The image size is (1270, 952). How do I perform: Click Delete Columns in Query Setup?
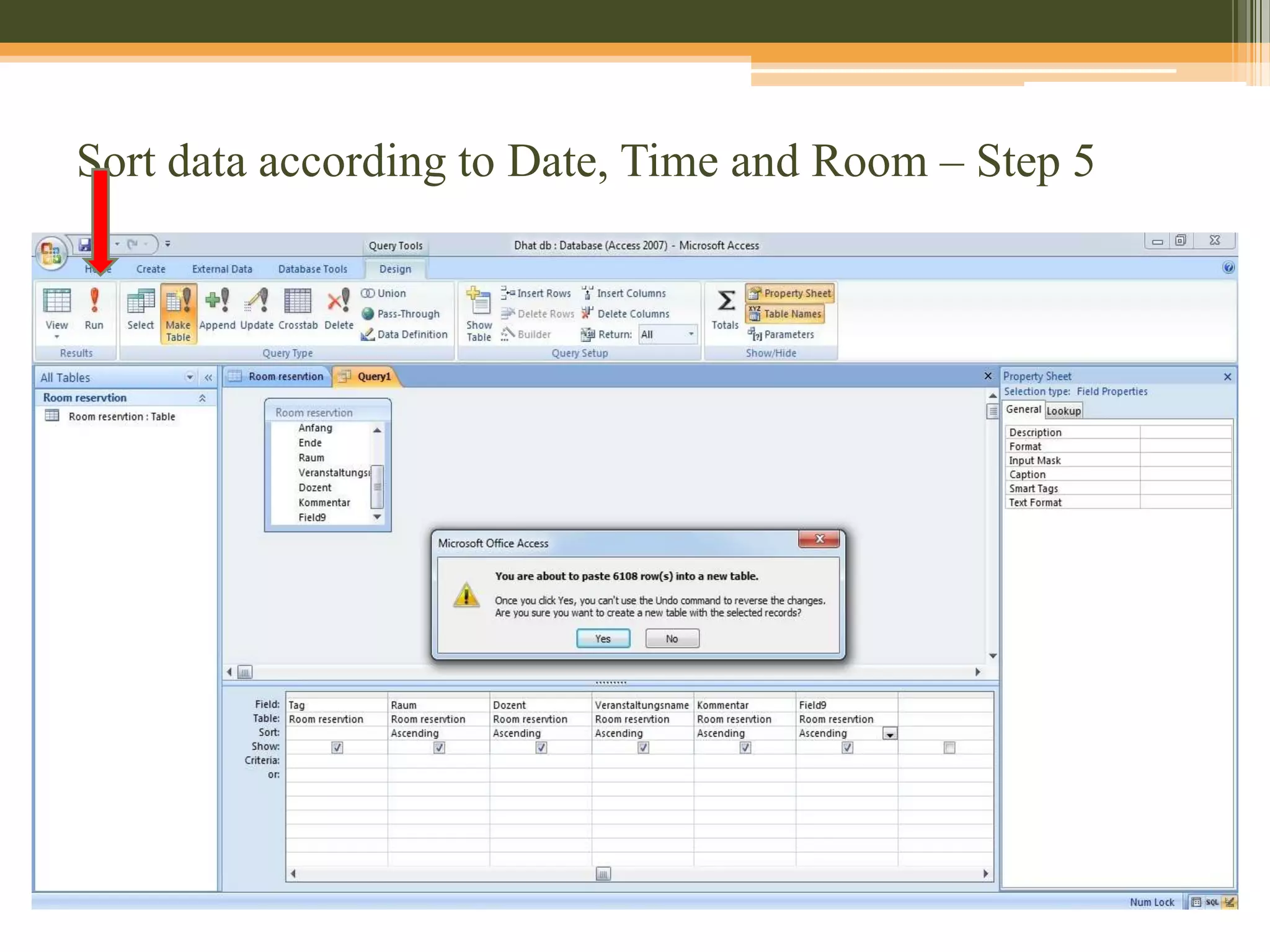click(x=625, y=314)
